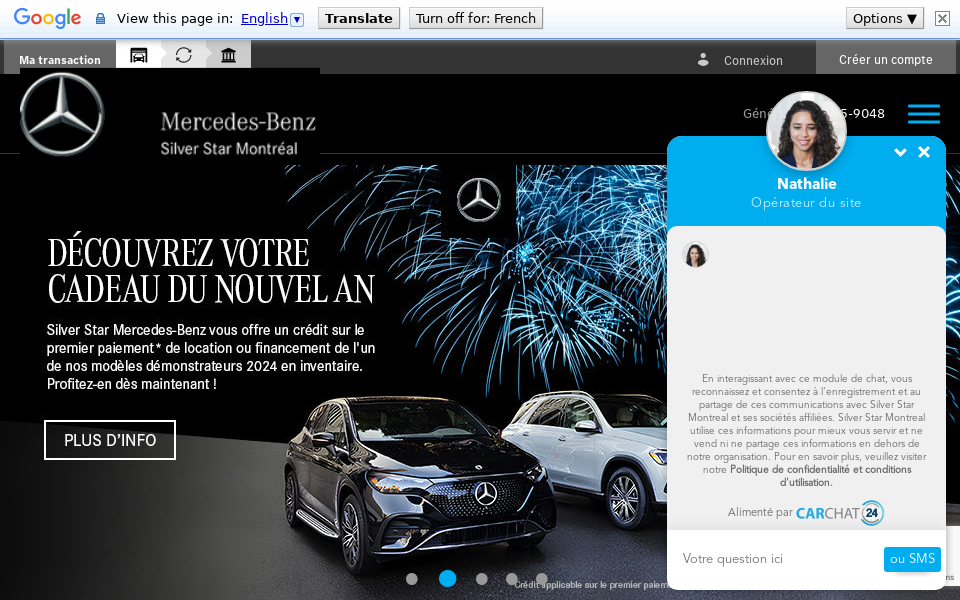
Task: Collapse the chat window with the chevron
Action: click(900, 152)
